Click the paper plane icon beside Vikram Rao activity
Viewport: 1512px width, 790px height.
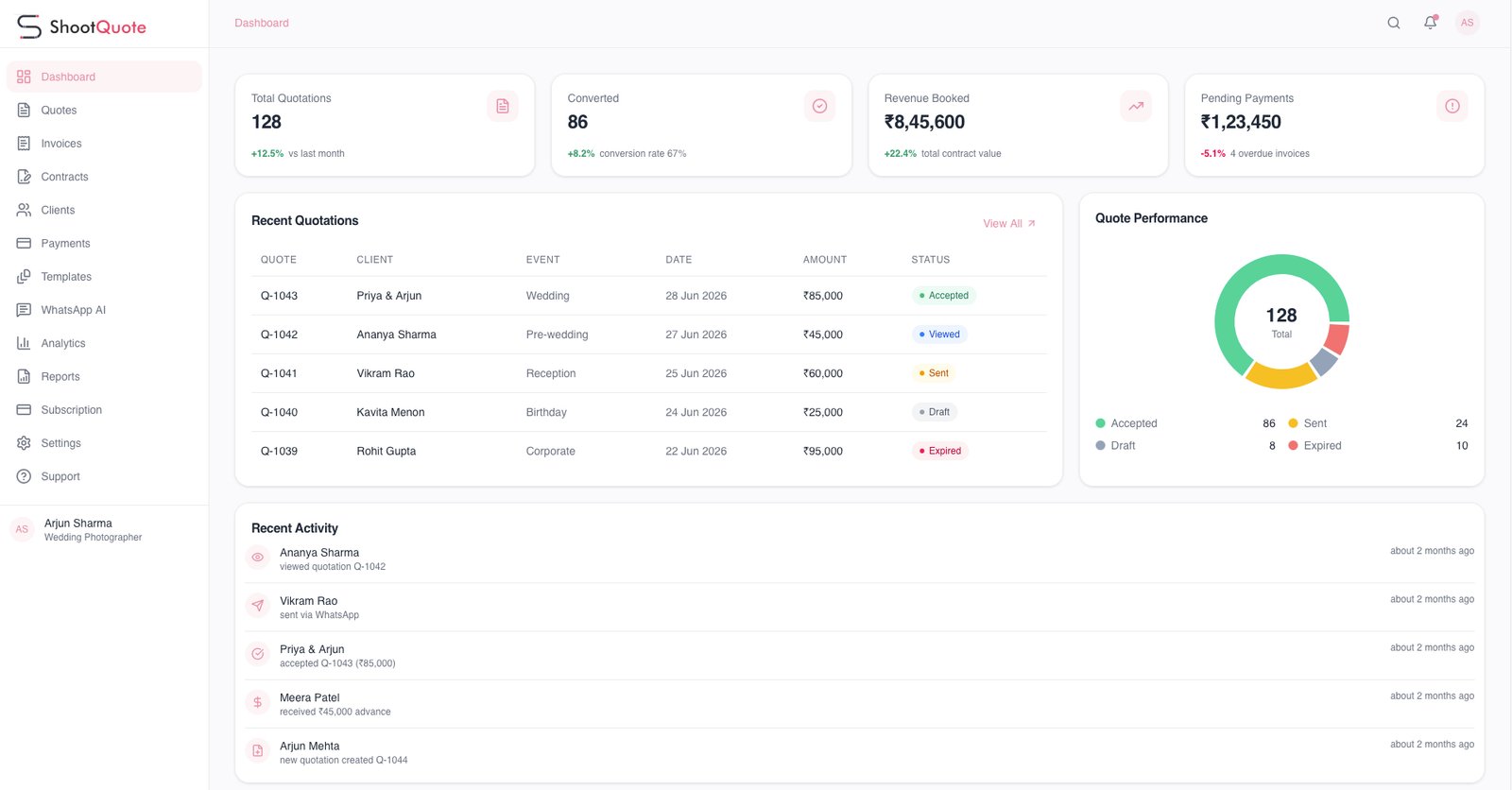point(257,606)
